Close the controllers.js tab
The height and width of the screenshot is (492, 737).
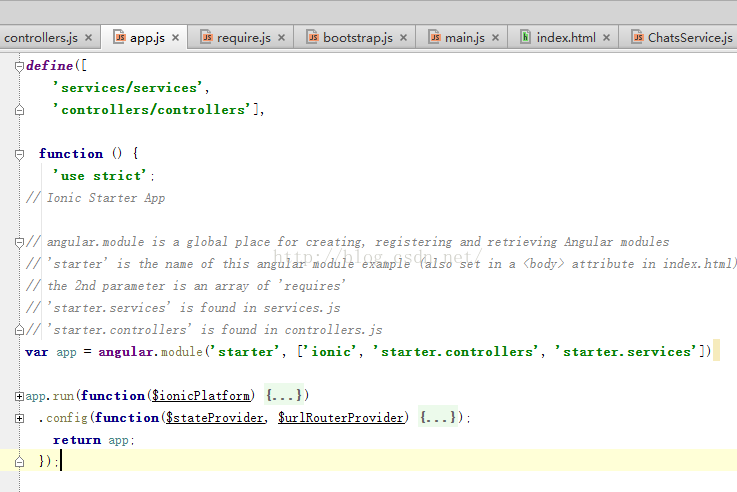[88, 38]
